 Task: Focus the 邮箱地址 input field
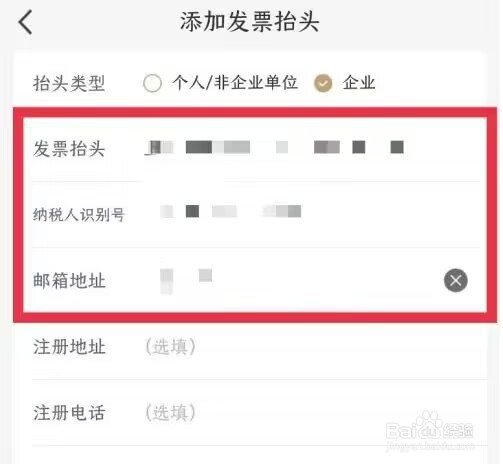click(x=290, y=280)
